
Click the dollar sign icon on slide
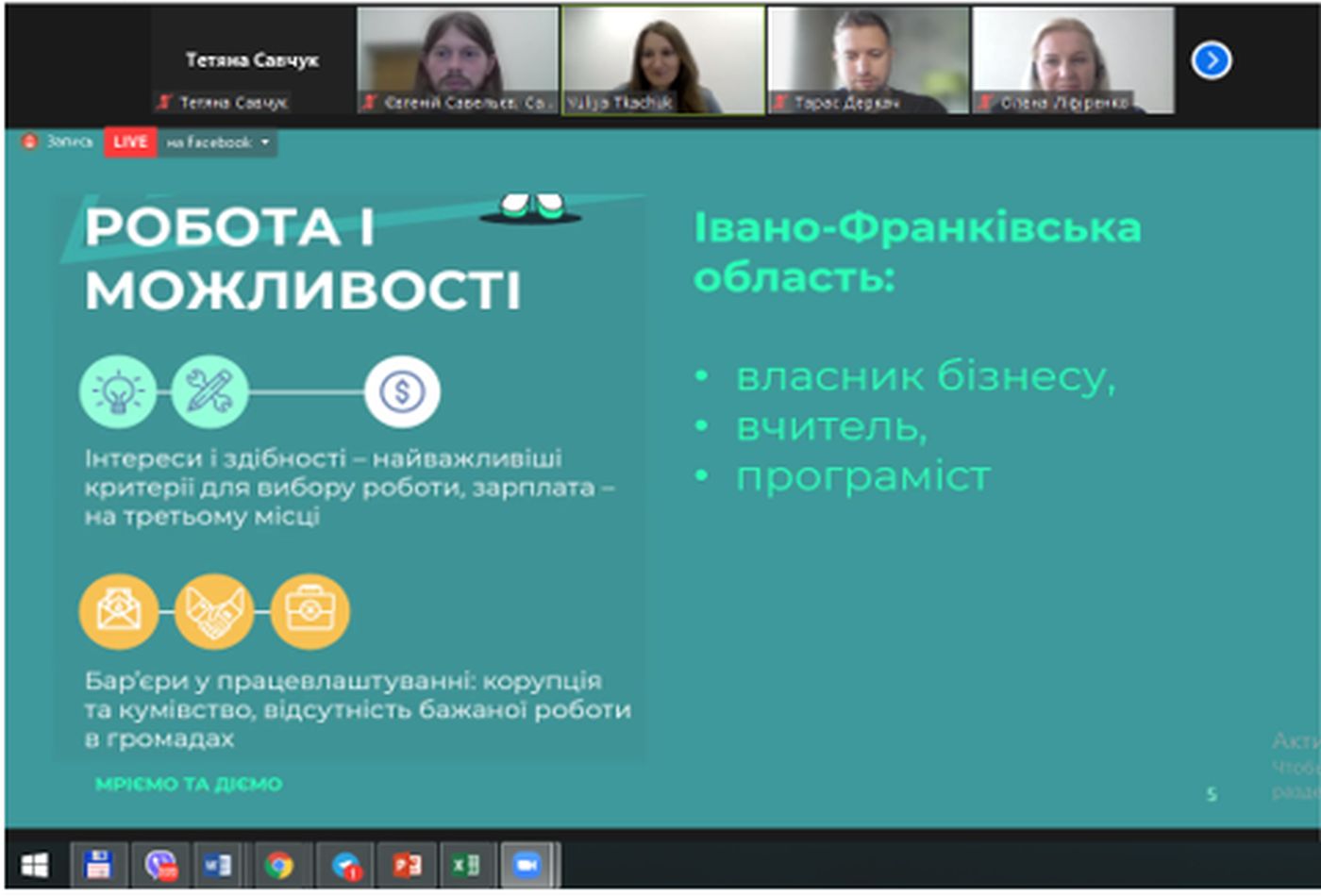pyautogui.click(x=402, y=391)
